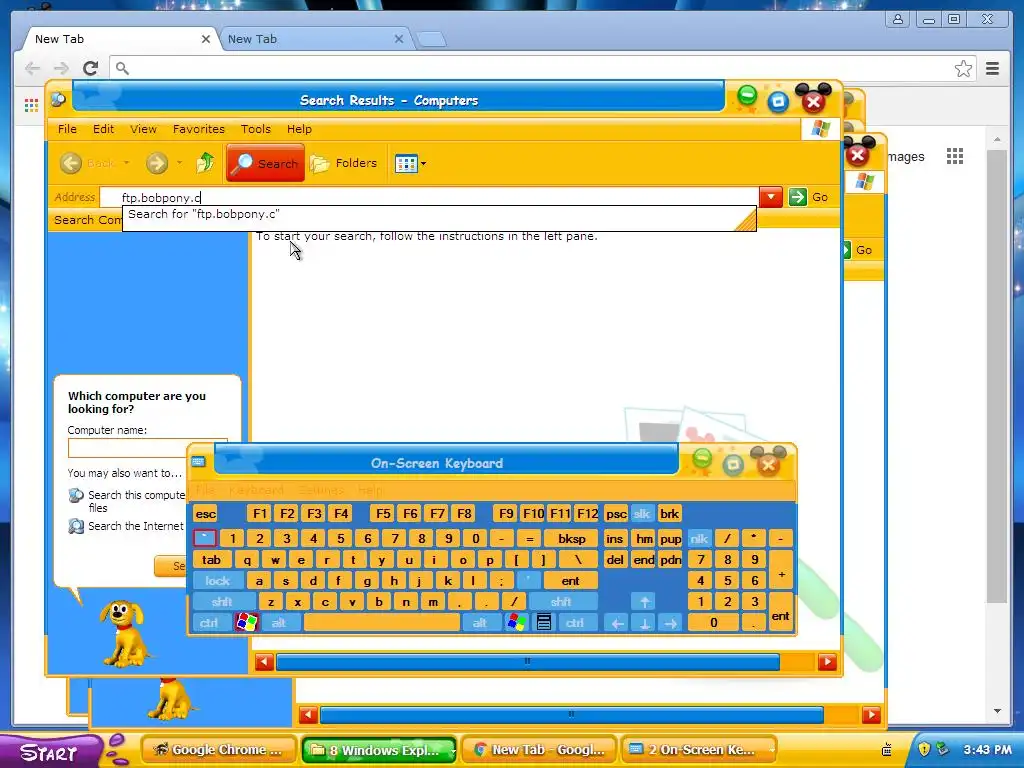The image size is (1024, 768).
Task: Open the Folders toolbar button
Action: coord(344,163)
